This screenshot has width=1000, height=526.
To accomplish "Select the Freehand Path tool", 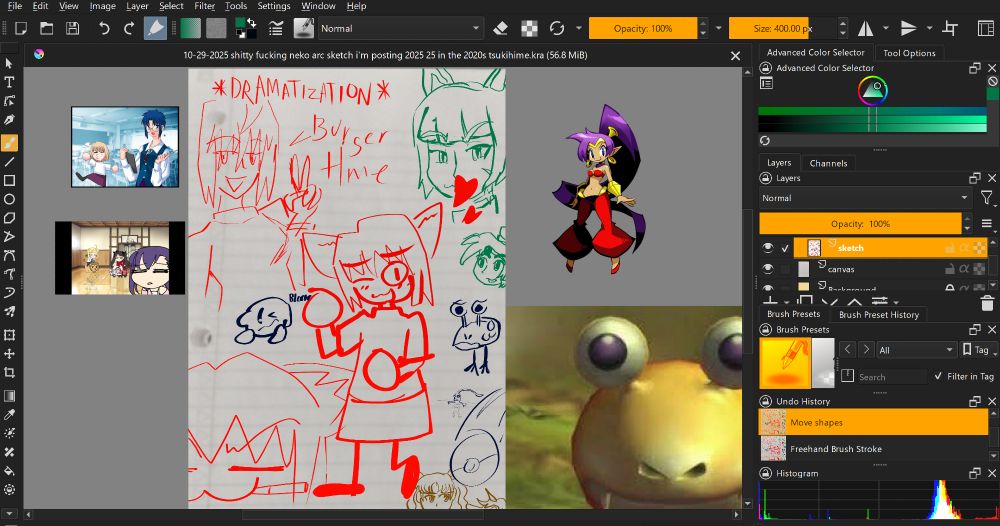I will pyautogui.click(x=9, y=274).
